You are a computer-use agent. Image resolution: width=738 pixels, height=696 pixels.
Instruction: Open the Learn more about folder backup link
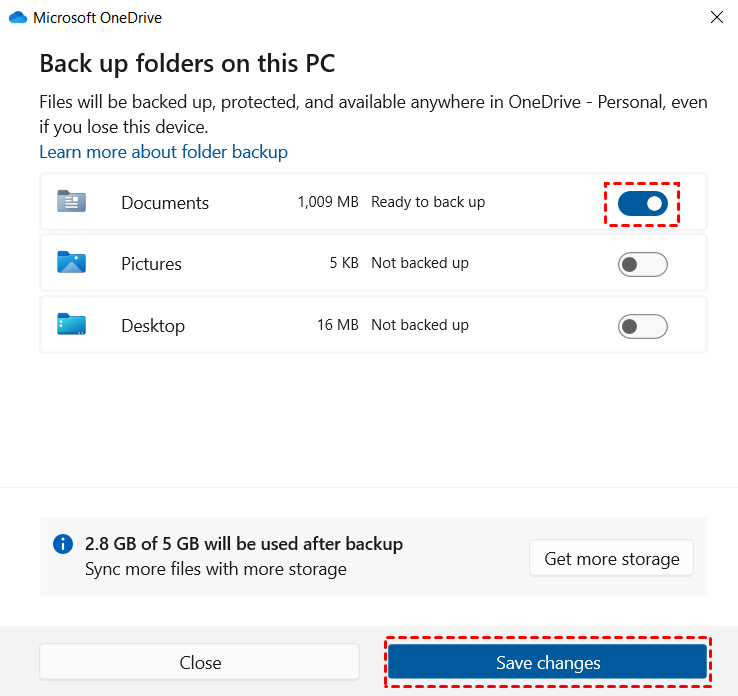pos(163,152)
